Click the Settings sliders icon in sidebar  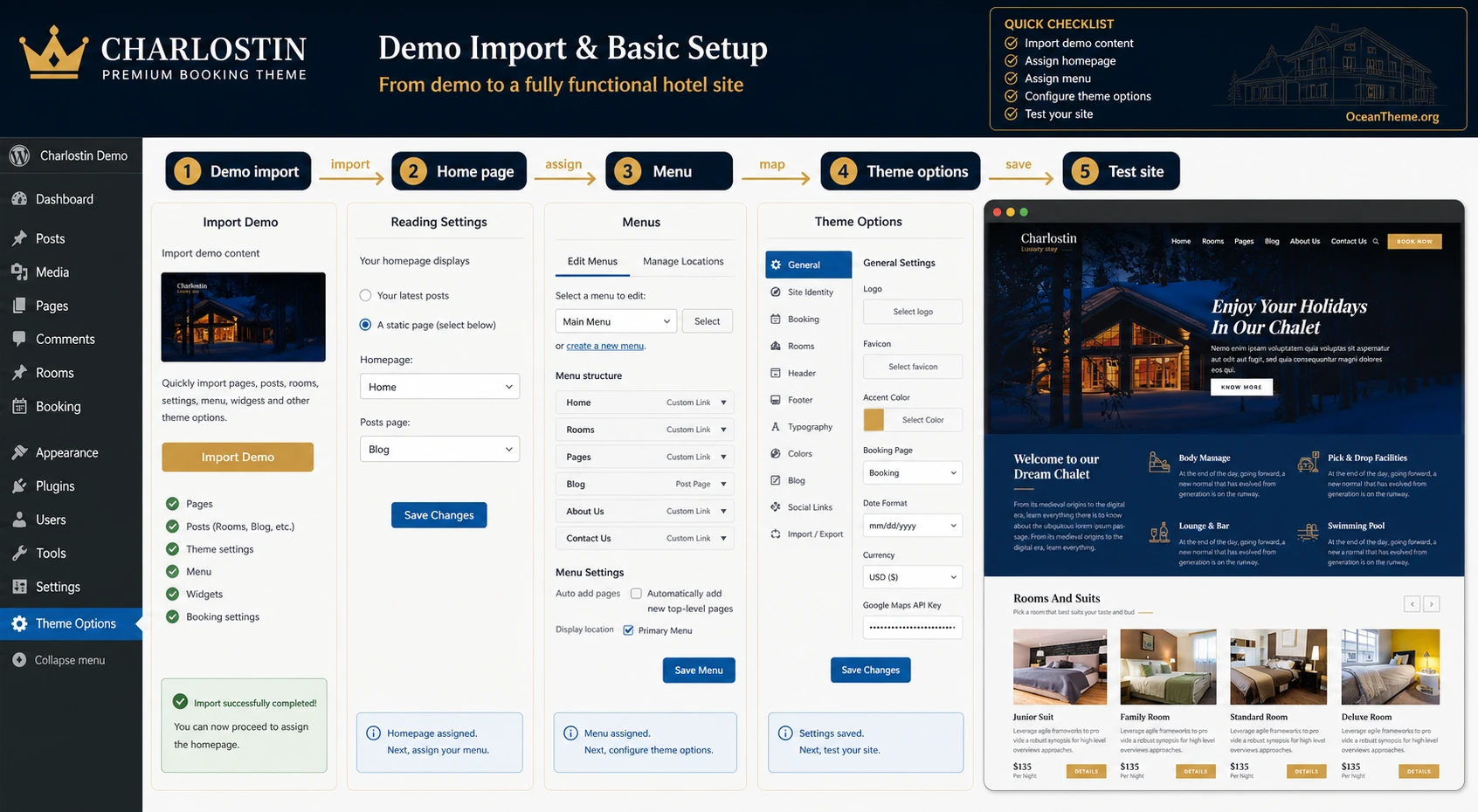click(x=19, y=587)
